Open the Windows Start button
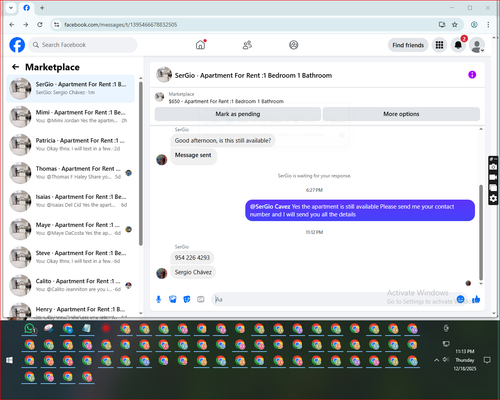The height and width of the screenshot is (400, 500). click(10, 360)
